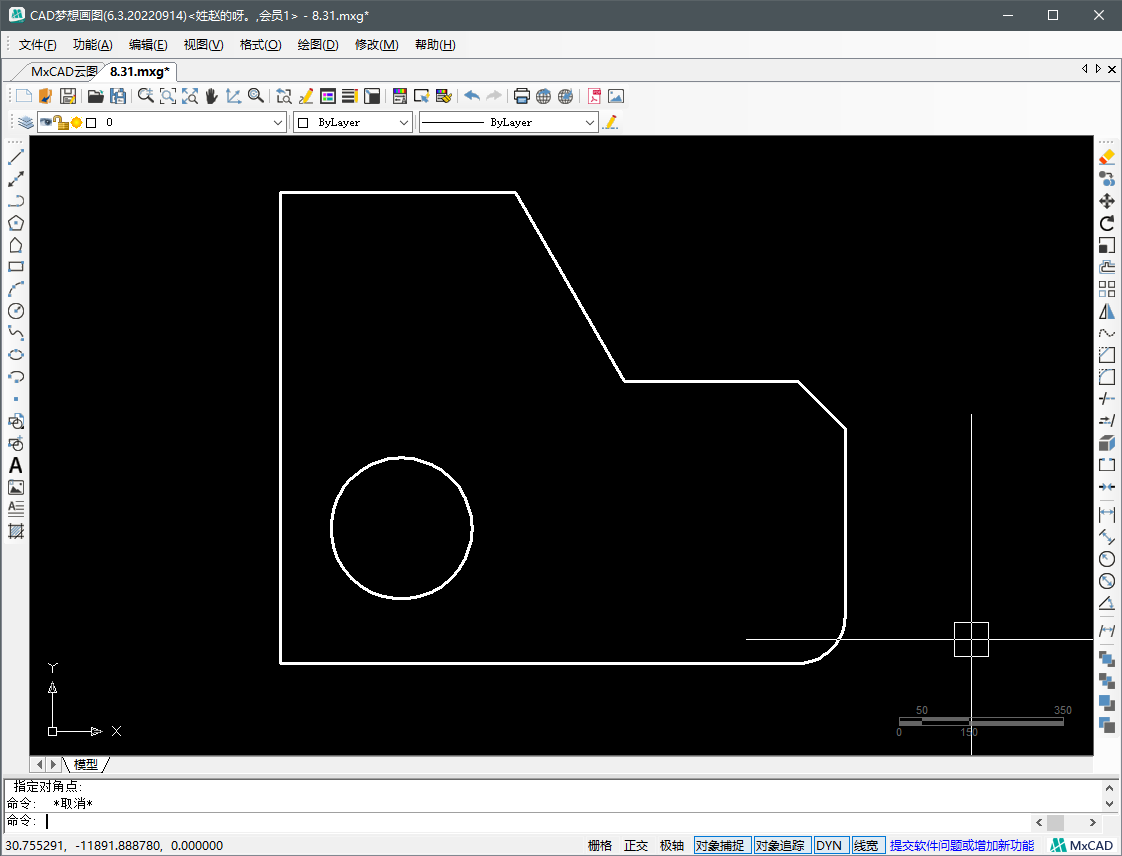
Task: Open the 帮助(H) menu
Action: tap(435, 44)
